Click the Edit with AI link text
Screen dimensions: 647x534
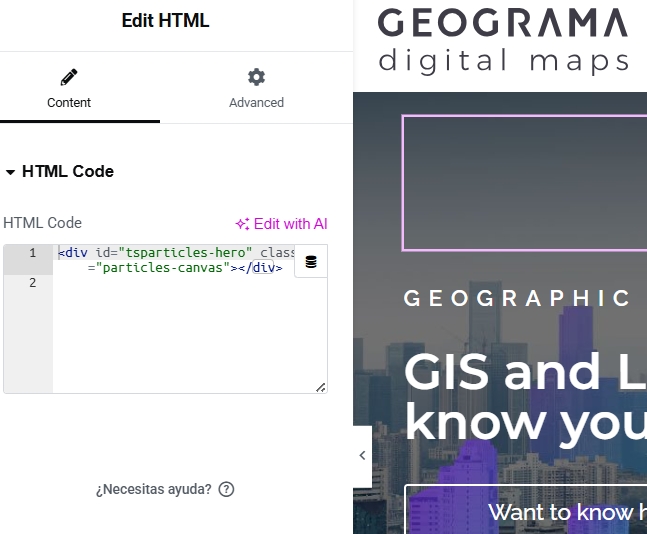(290, 224)
